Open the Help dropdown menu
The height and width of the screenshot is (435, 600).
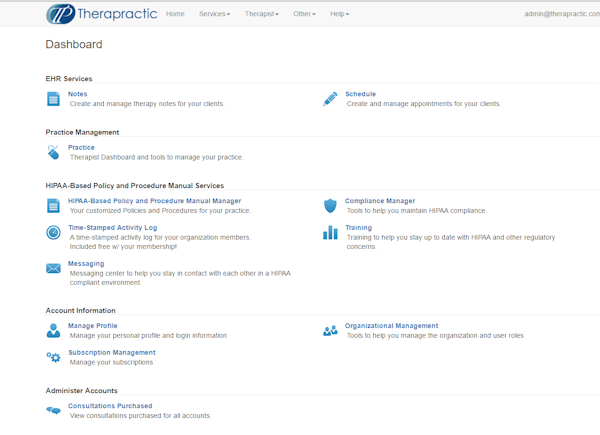tap(340, 14)
